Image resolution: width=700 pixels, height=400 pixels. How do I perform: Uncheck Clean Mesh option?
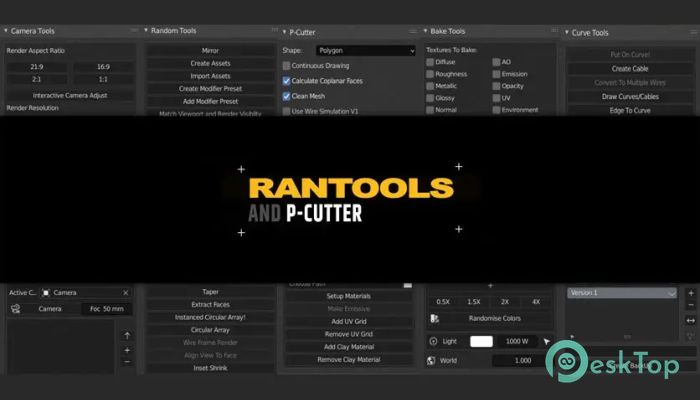287,96
